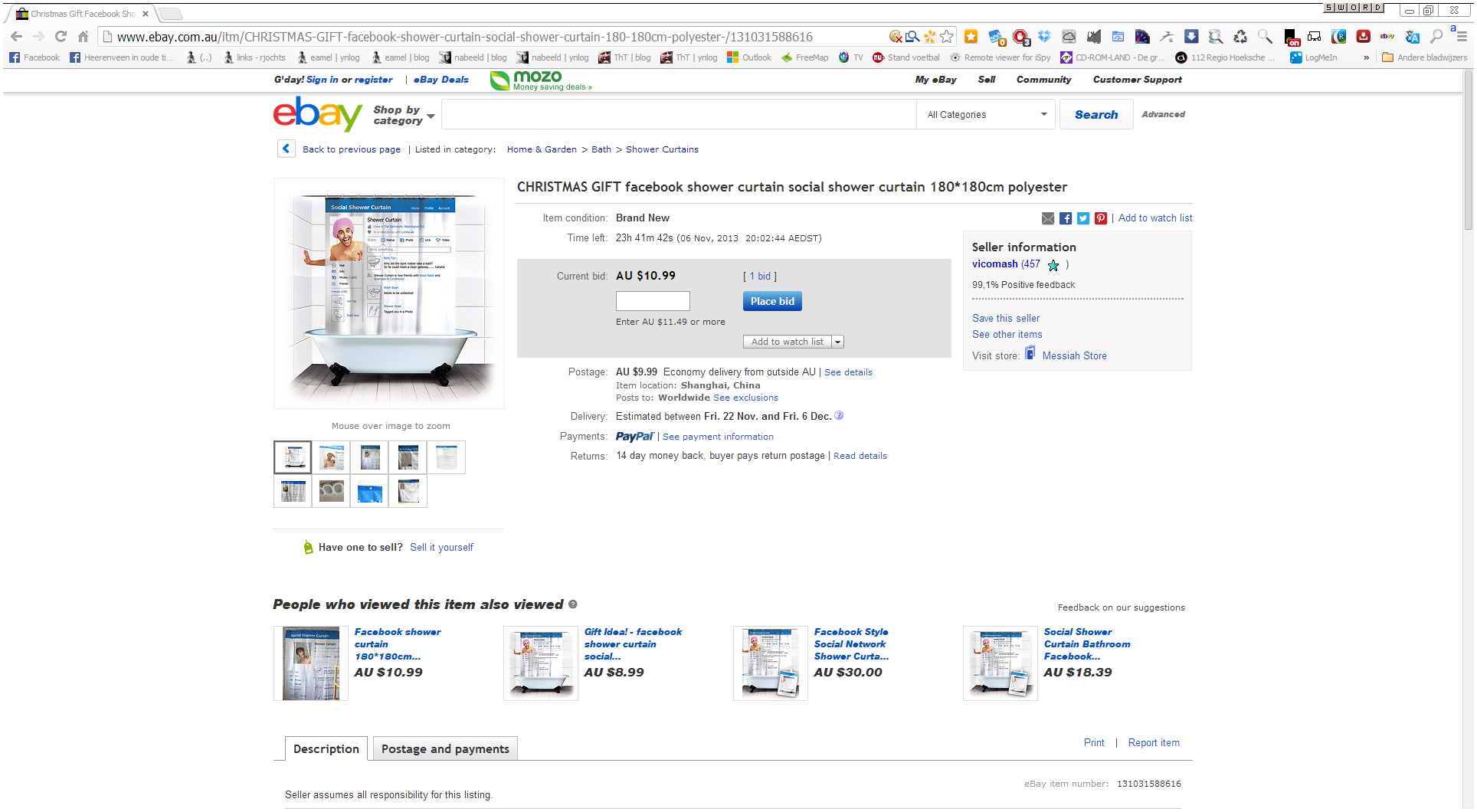Share listing by email envelope icon
Viewport: 1477px width, 812px height.
point(1048,218)
